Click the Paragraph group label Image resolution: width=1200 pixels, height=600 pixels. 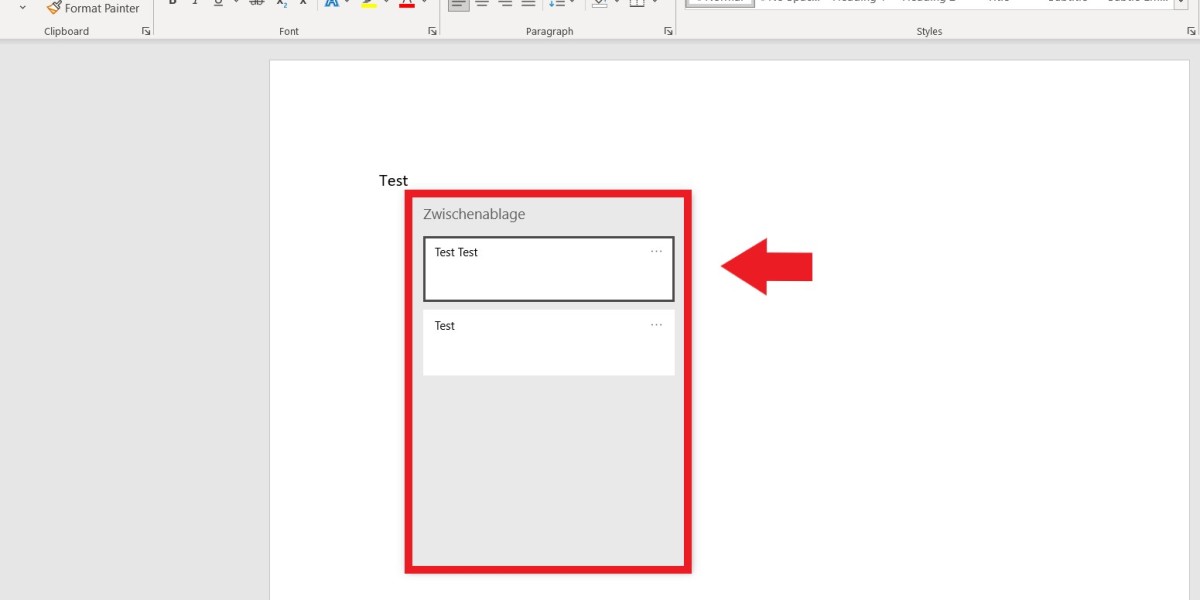pyautogui.click(x=549, y=32)
